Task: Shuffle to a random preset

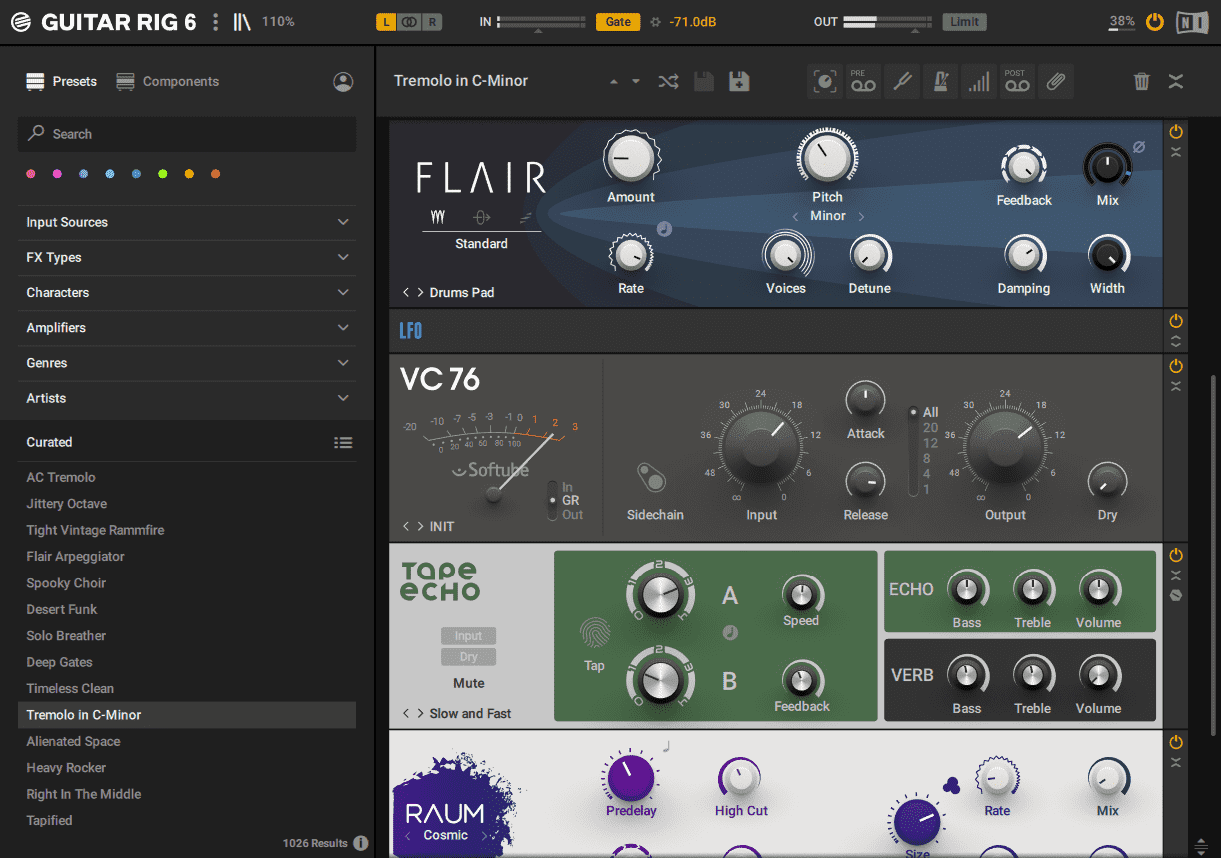Action: (668, 82)
